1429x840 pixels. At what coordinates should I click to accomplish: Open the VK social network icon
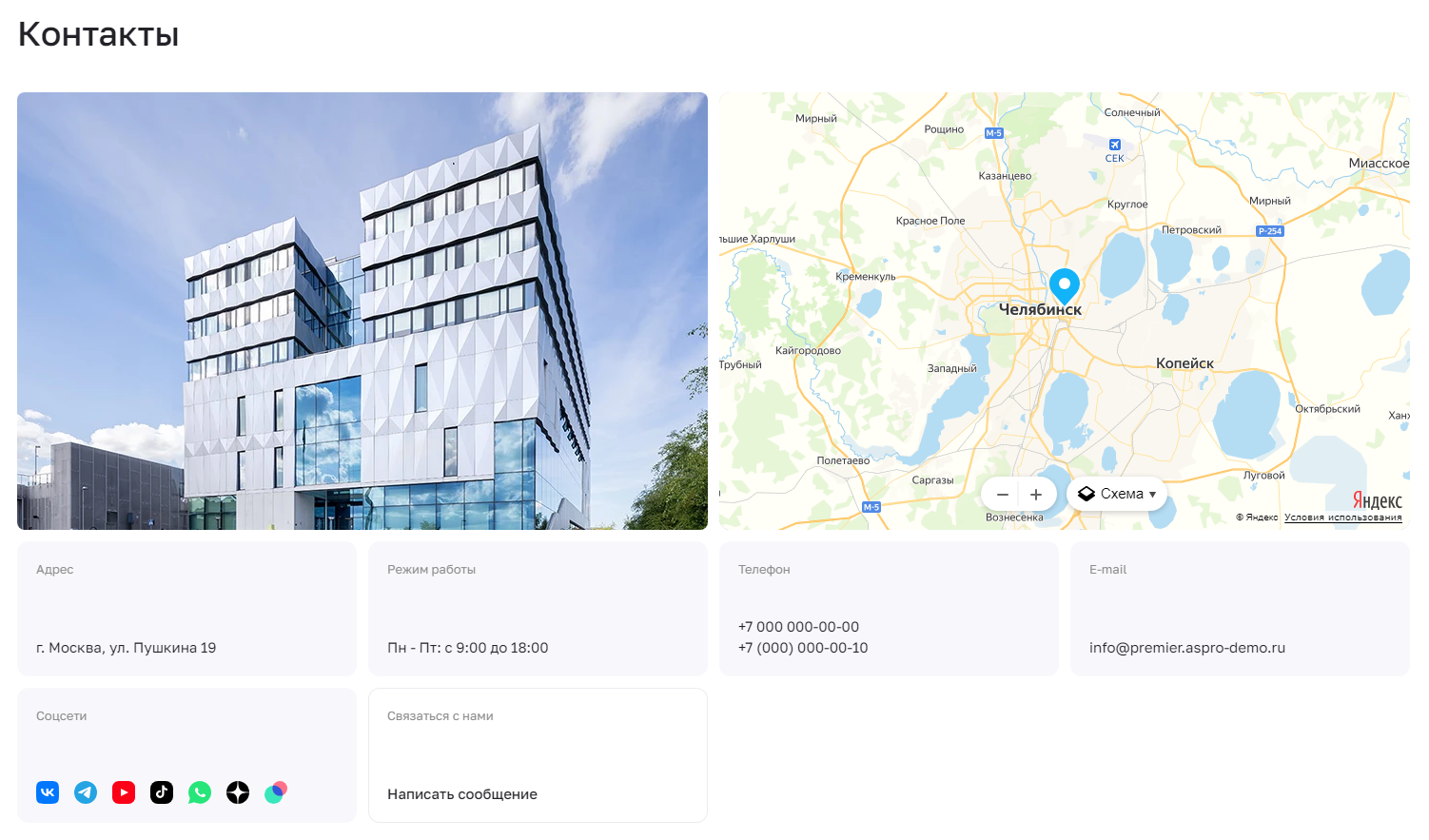coord(48,792)
